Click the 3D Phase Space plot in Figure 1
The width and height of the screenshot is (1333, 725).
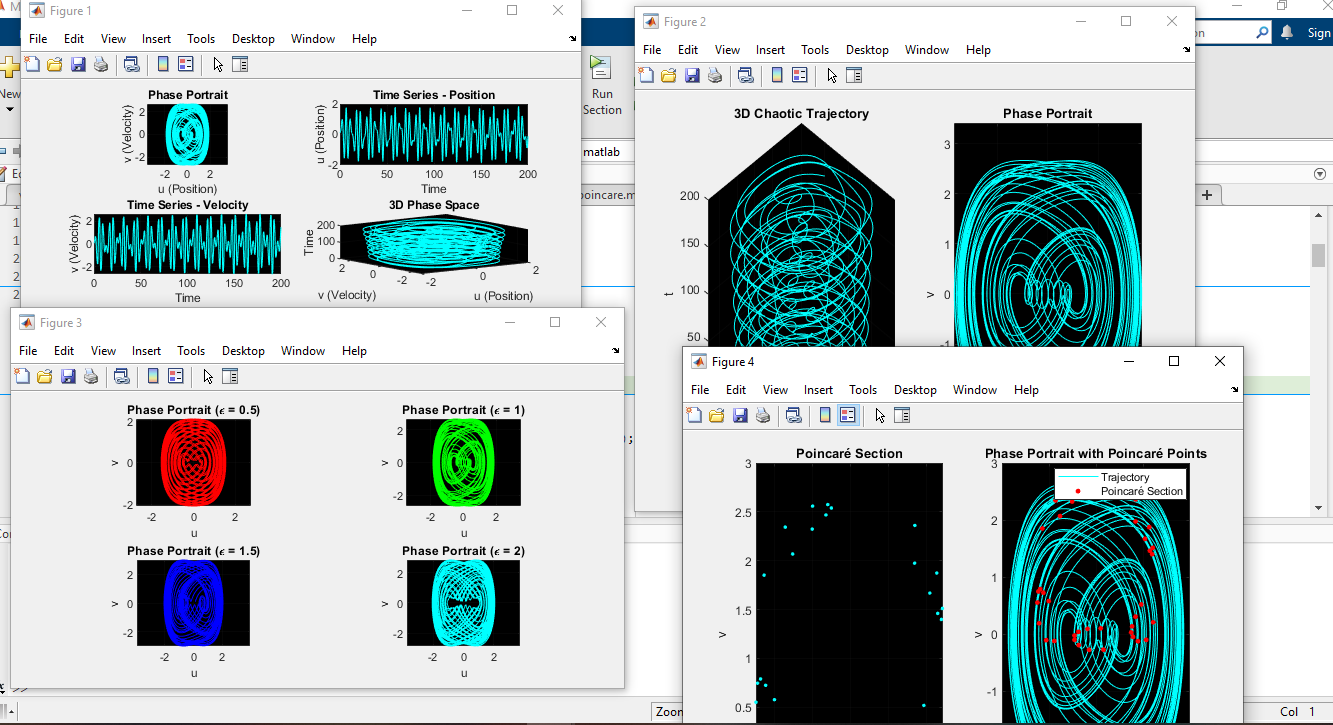433,245
